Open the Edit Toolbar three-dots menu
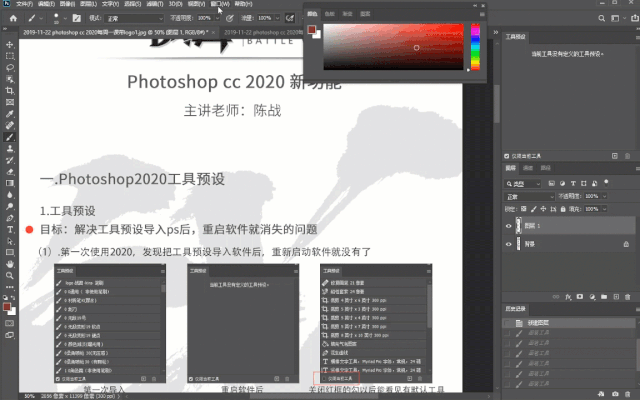 coord(10,287)
